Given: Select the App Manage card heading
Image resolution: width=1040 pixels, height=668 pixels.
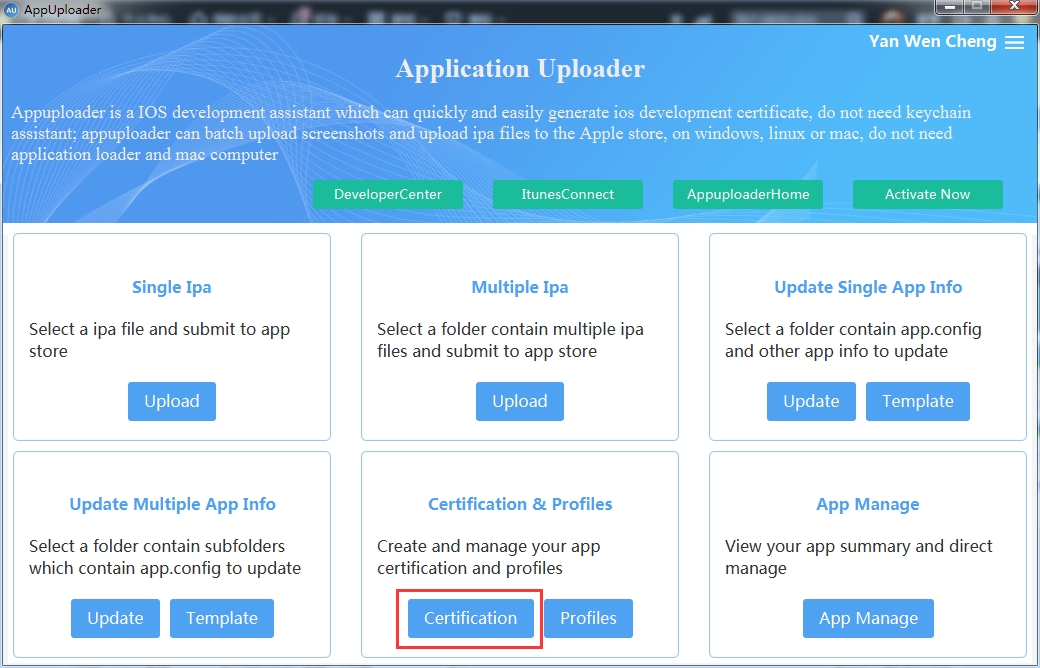Looking at the screenshot, I should 868,504.
